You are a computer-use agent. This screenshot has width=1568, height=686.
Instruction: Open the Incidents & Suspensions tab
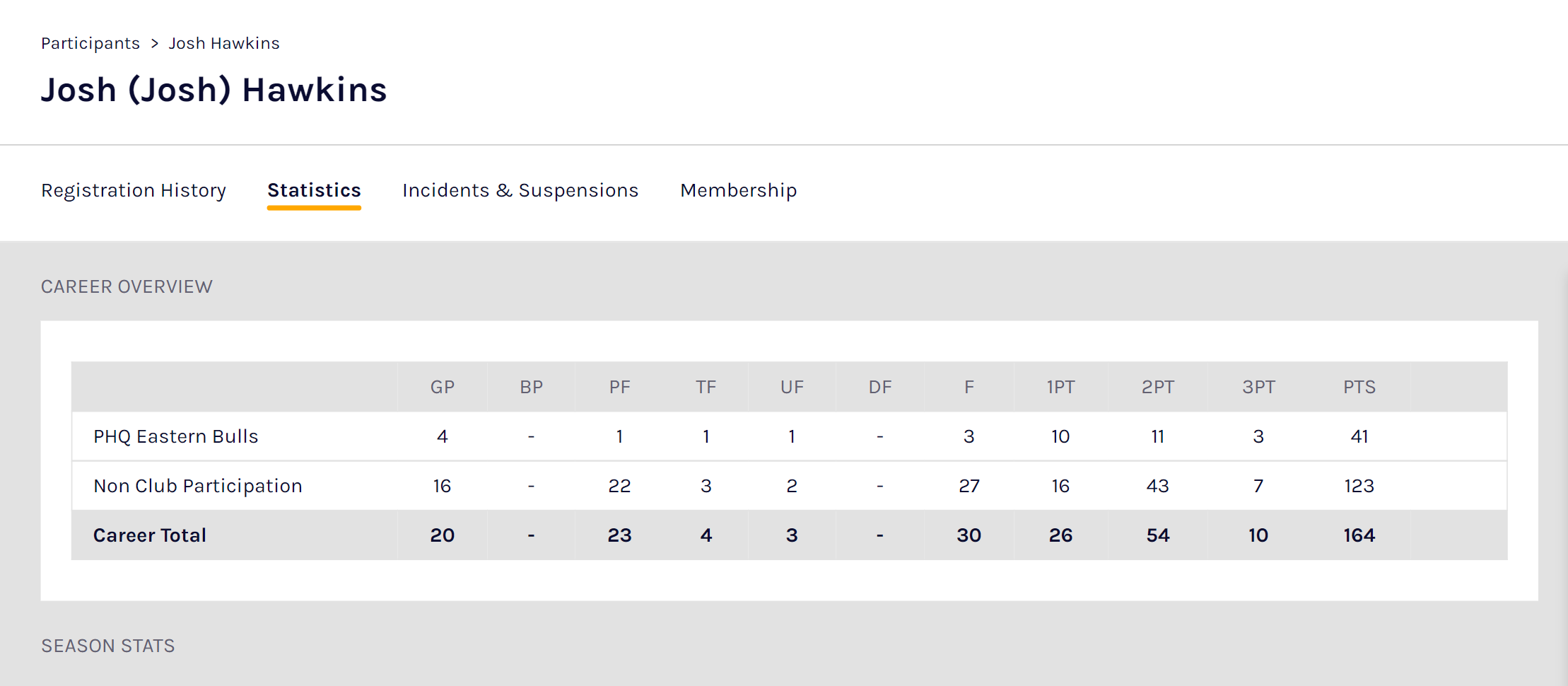520,190
